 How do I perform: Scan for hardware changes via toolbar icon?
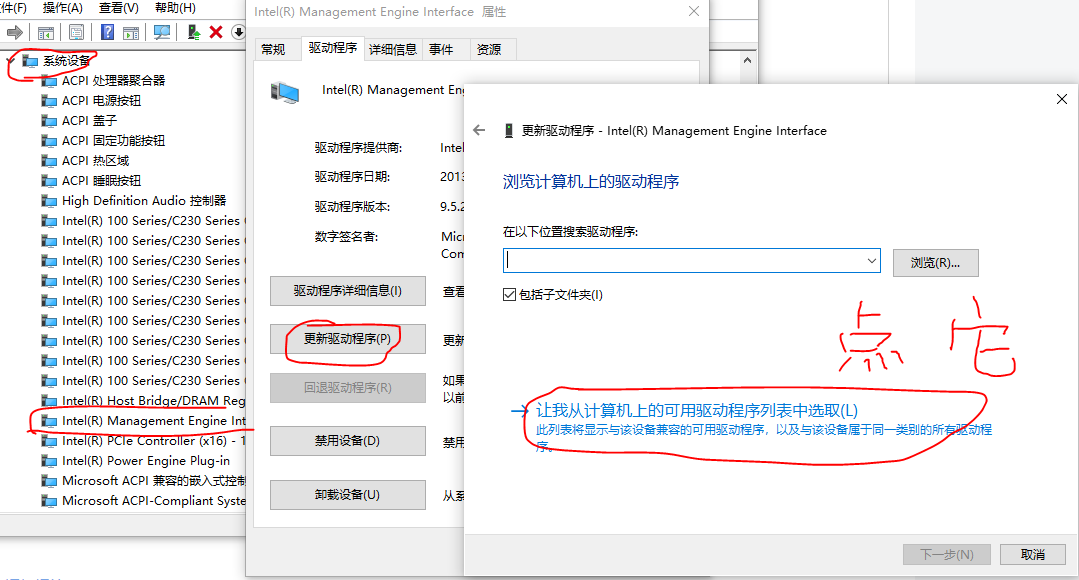point(160,31)
